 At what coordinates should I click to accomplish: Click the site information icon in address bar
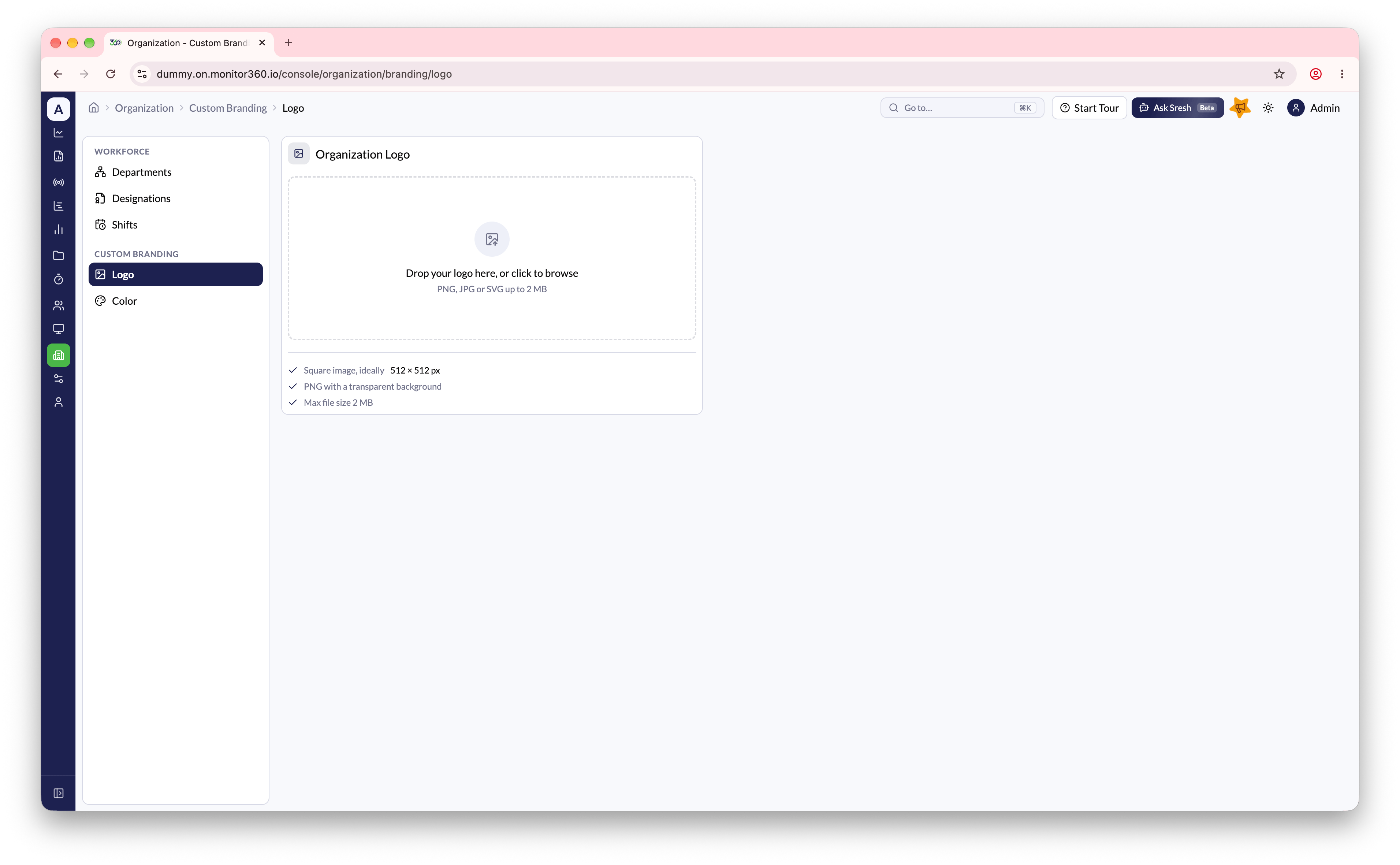click(x=142, y=74)
